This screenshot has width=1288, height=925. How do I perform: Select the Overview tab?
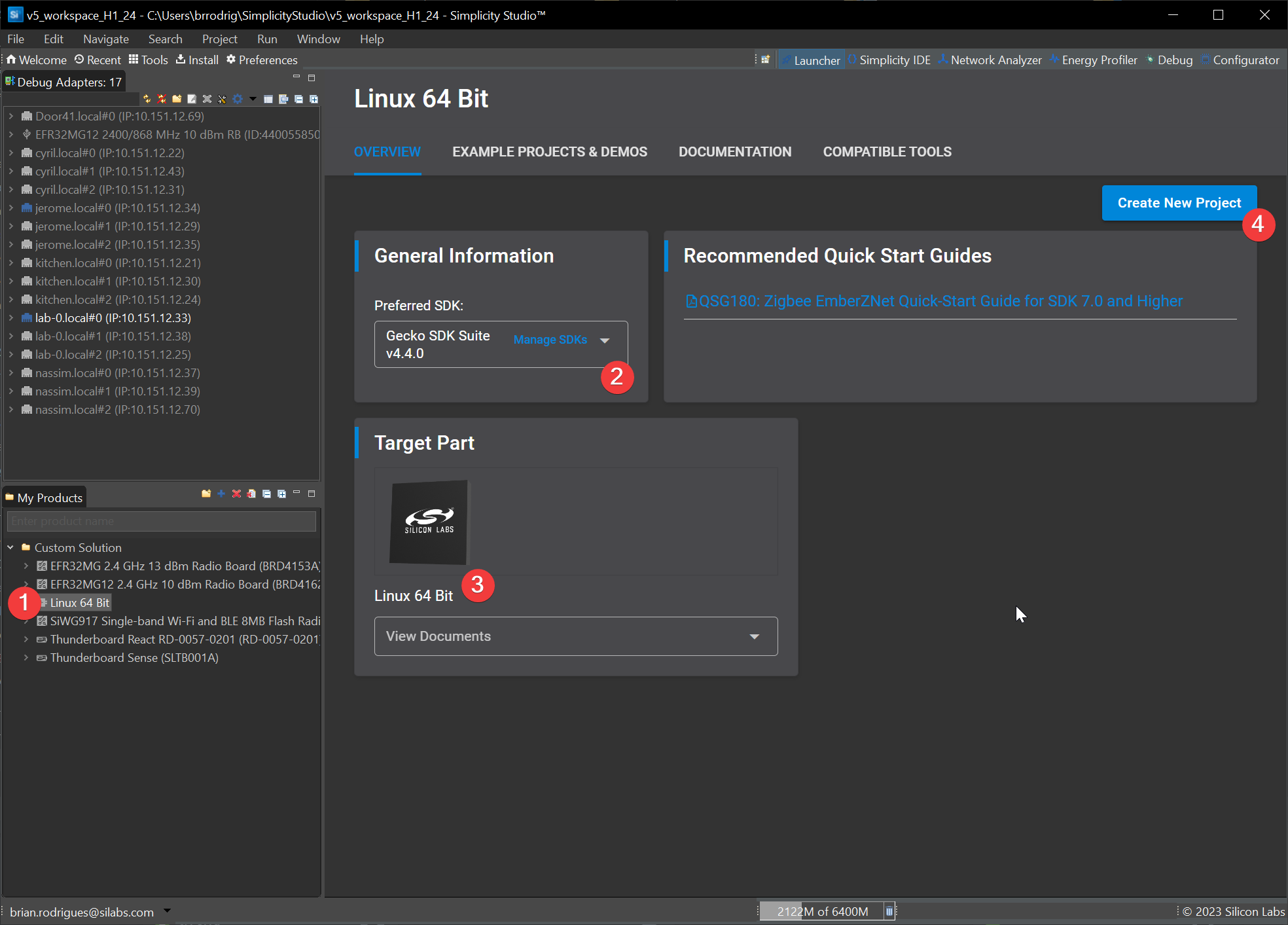tap(387, 152)
